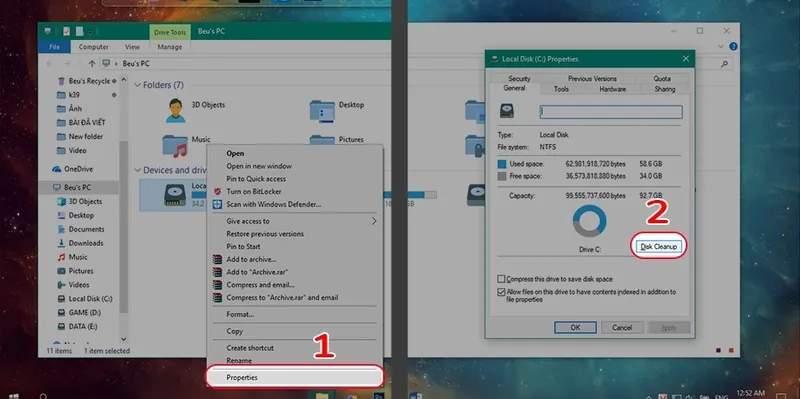Click the Turn on BitLocker shield icon
800x399 pixels.
pyautogui.click(x=218, y=192)
